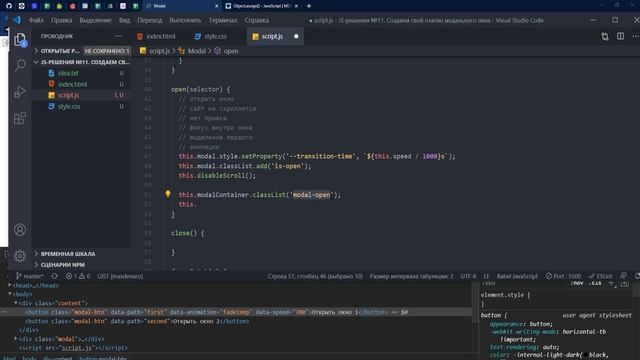The image size is (640, 360).
Task: Open style.css in the explorer
Action: point(69,106)
